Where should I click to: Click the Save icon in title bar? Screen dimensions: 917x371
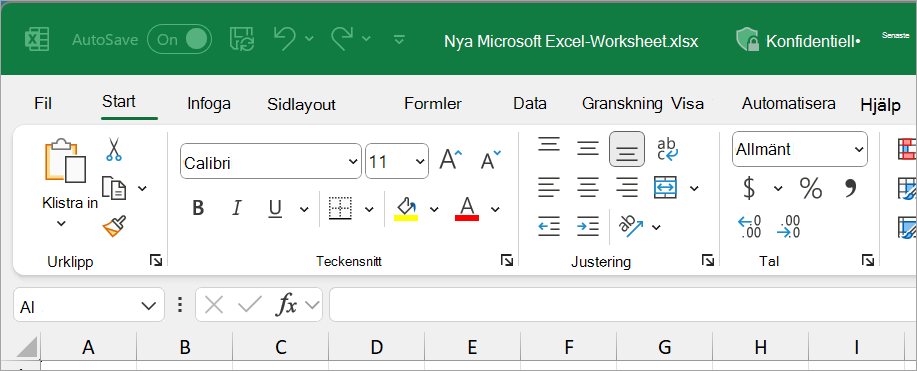[242, 39]
